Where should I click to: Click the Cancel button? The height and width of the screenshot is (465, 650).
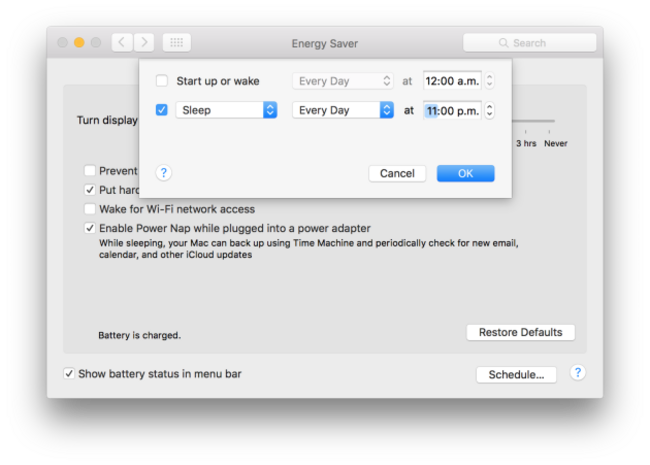(397, 173)
